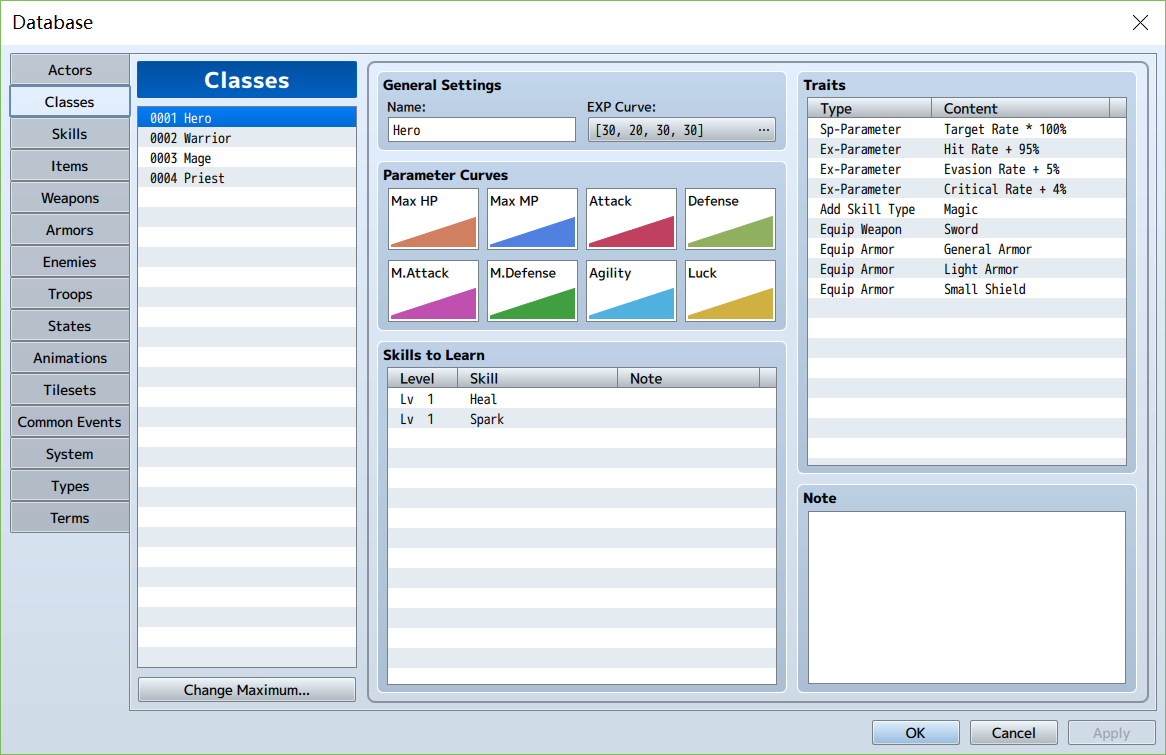The image size is (1166, 755).
Task: Open the Common Events tab
Action: (x=70, y=422)
